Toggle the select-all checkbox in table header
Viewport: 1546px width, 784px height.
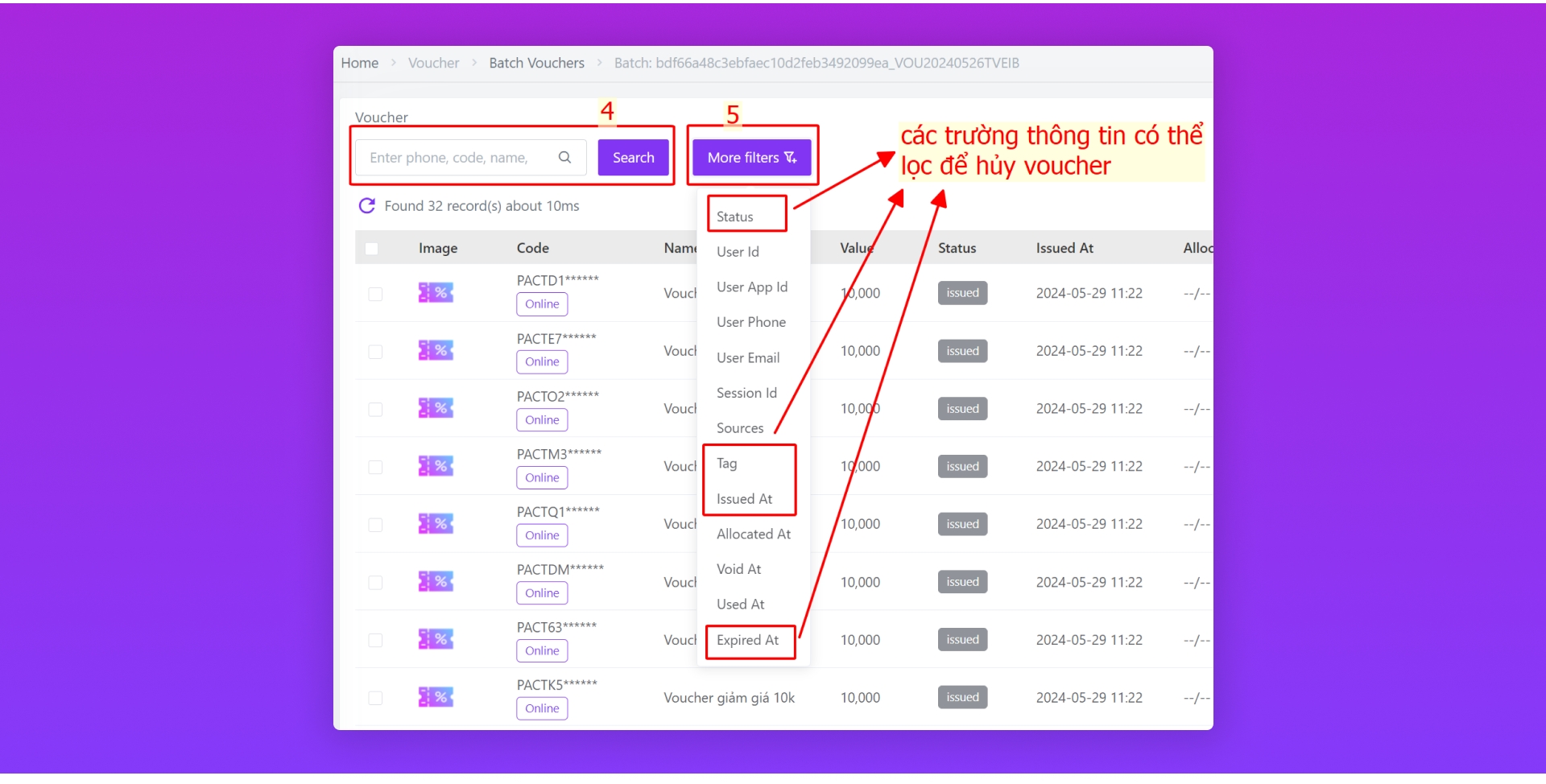(371, 249)
